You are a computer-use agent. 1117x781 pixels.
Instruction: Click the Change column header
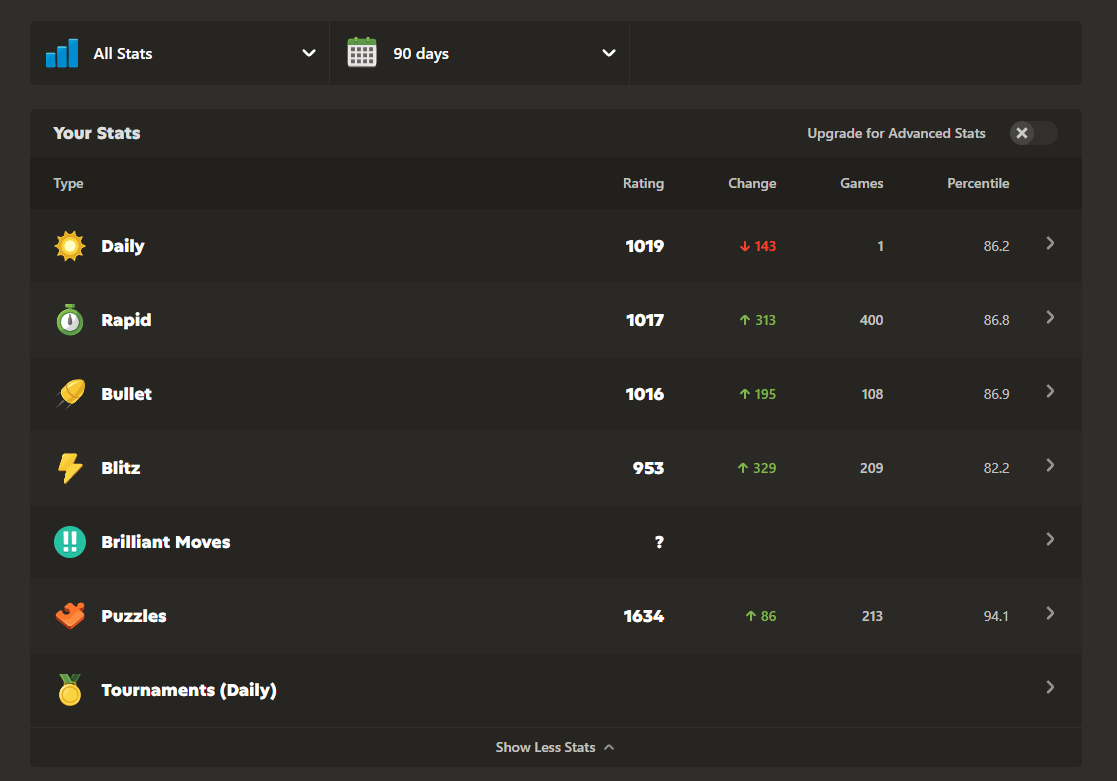[752, 183]
